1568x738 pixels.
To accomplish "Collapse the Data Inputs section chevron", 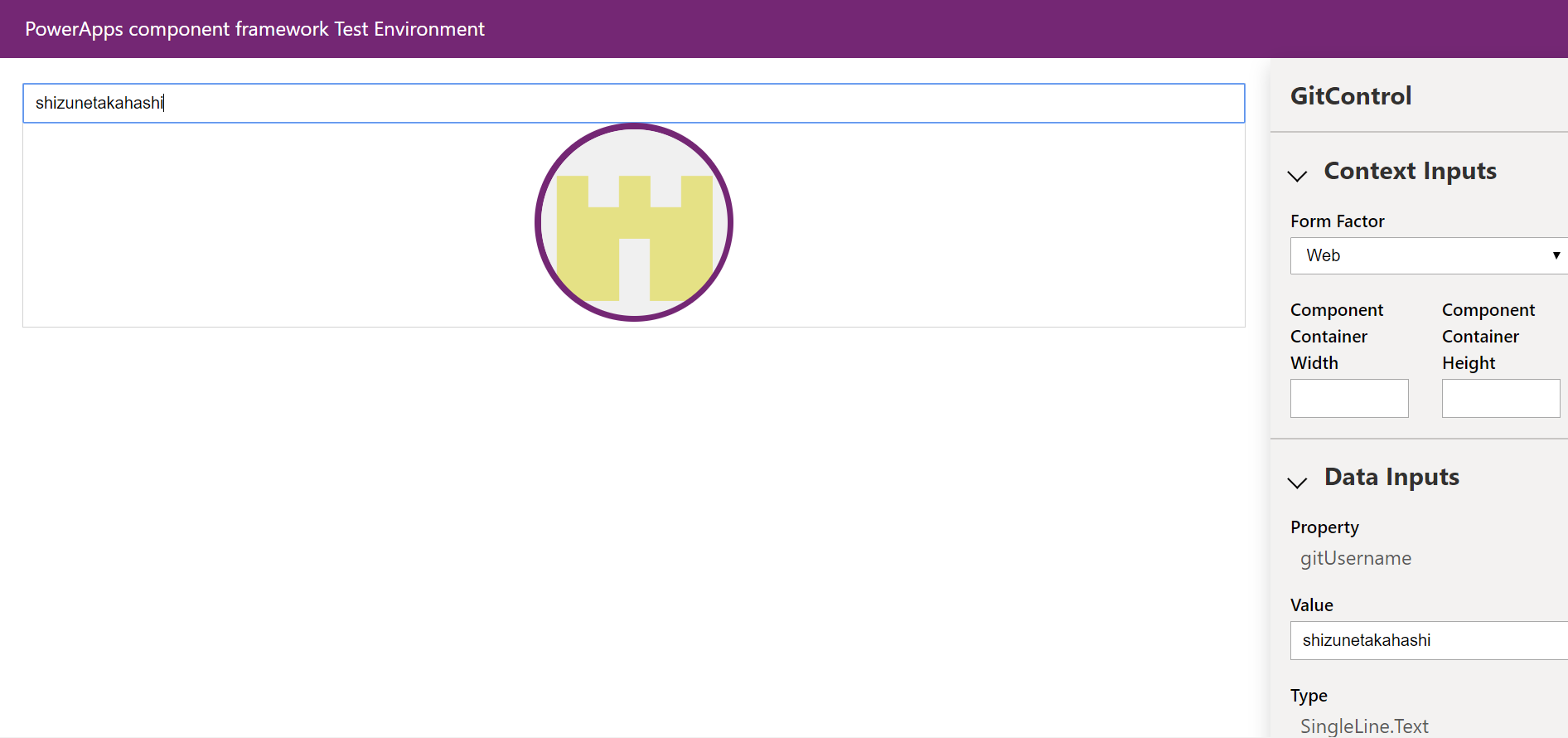I will click(1297, 482).
